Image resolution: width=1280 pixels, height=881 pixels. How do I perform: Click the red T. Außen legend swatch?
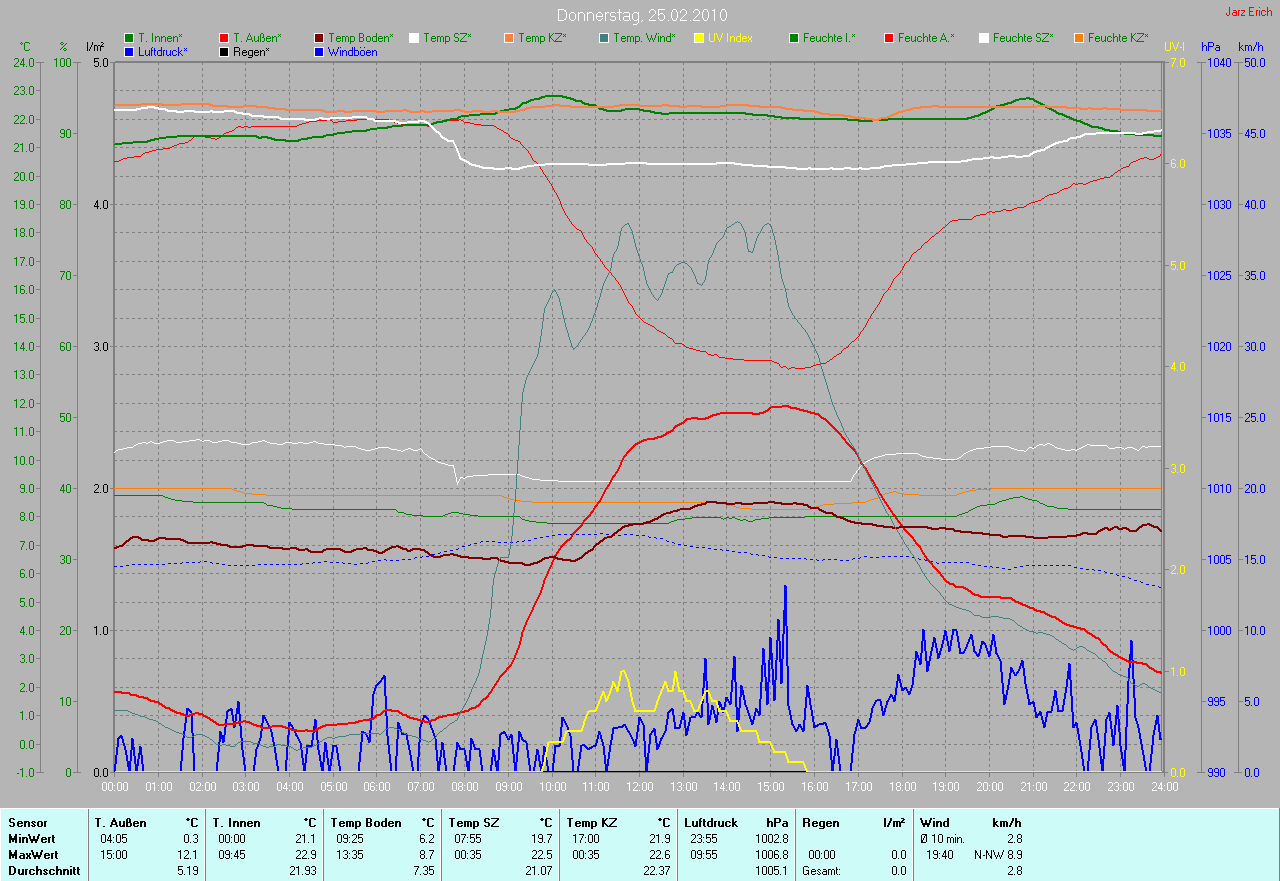224,38
